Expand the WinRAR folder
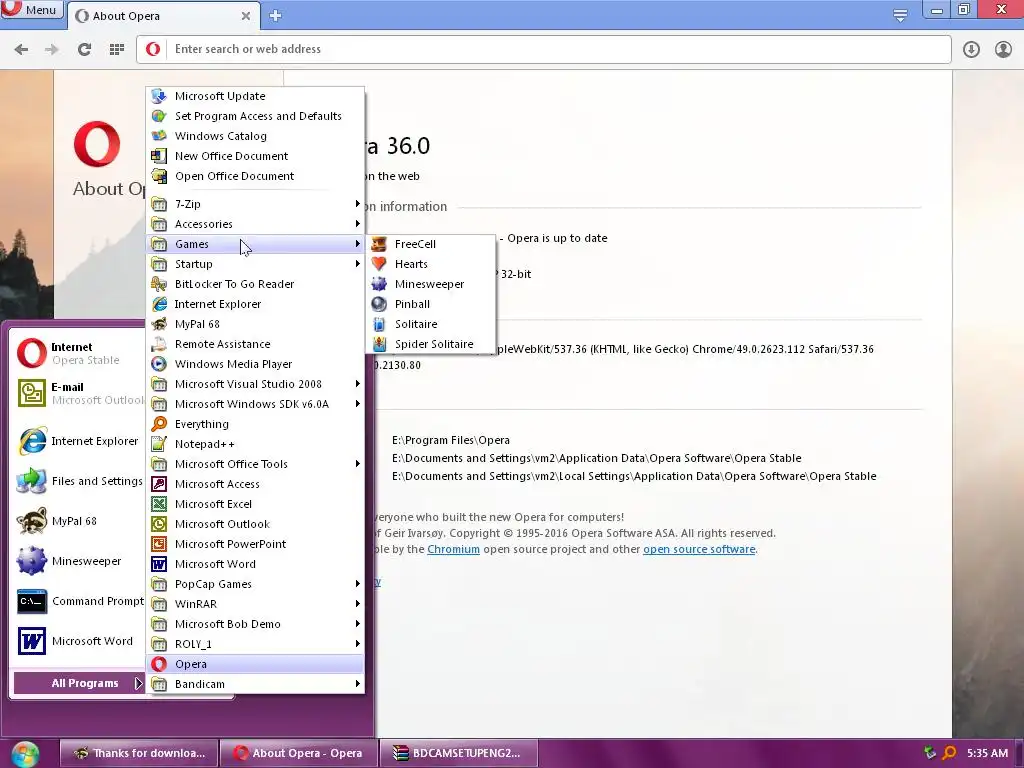Screen dimensions: 1024x768 255,604
